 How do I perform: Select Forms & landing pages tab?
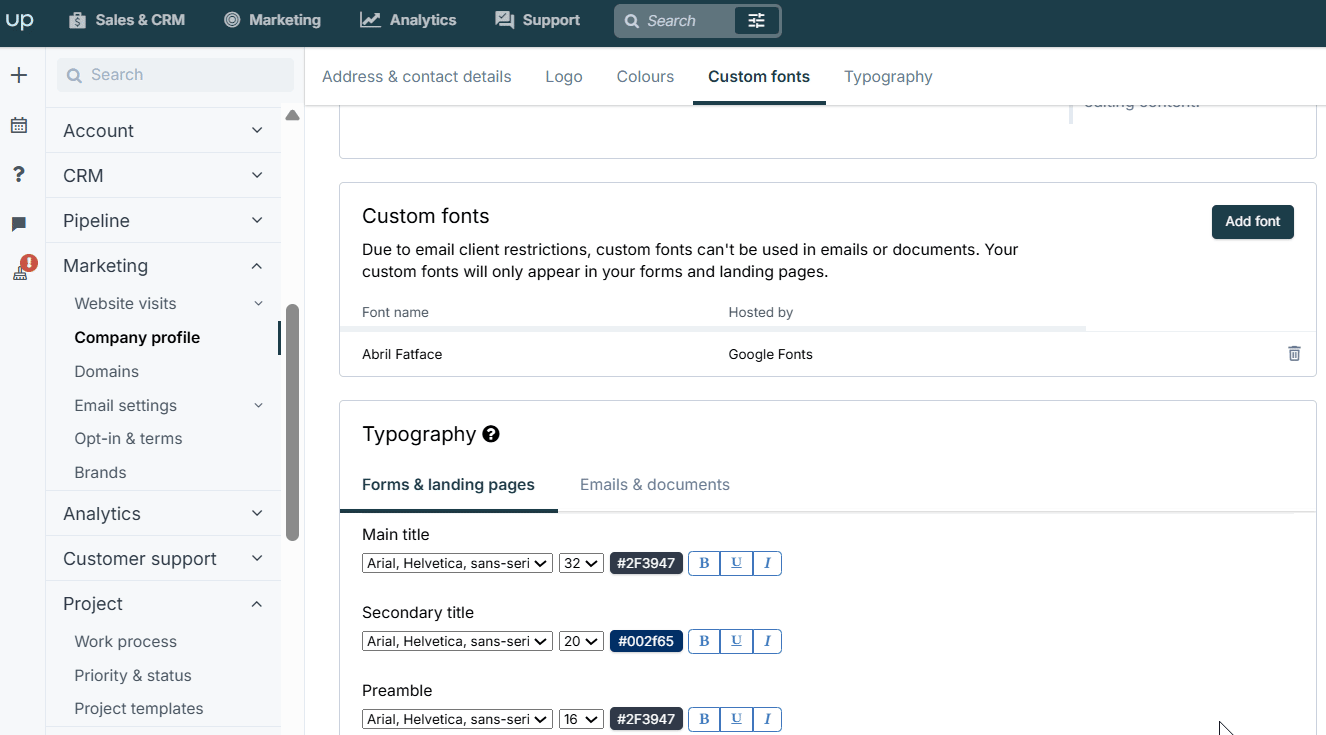pos(448,484)
